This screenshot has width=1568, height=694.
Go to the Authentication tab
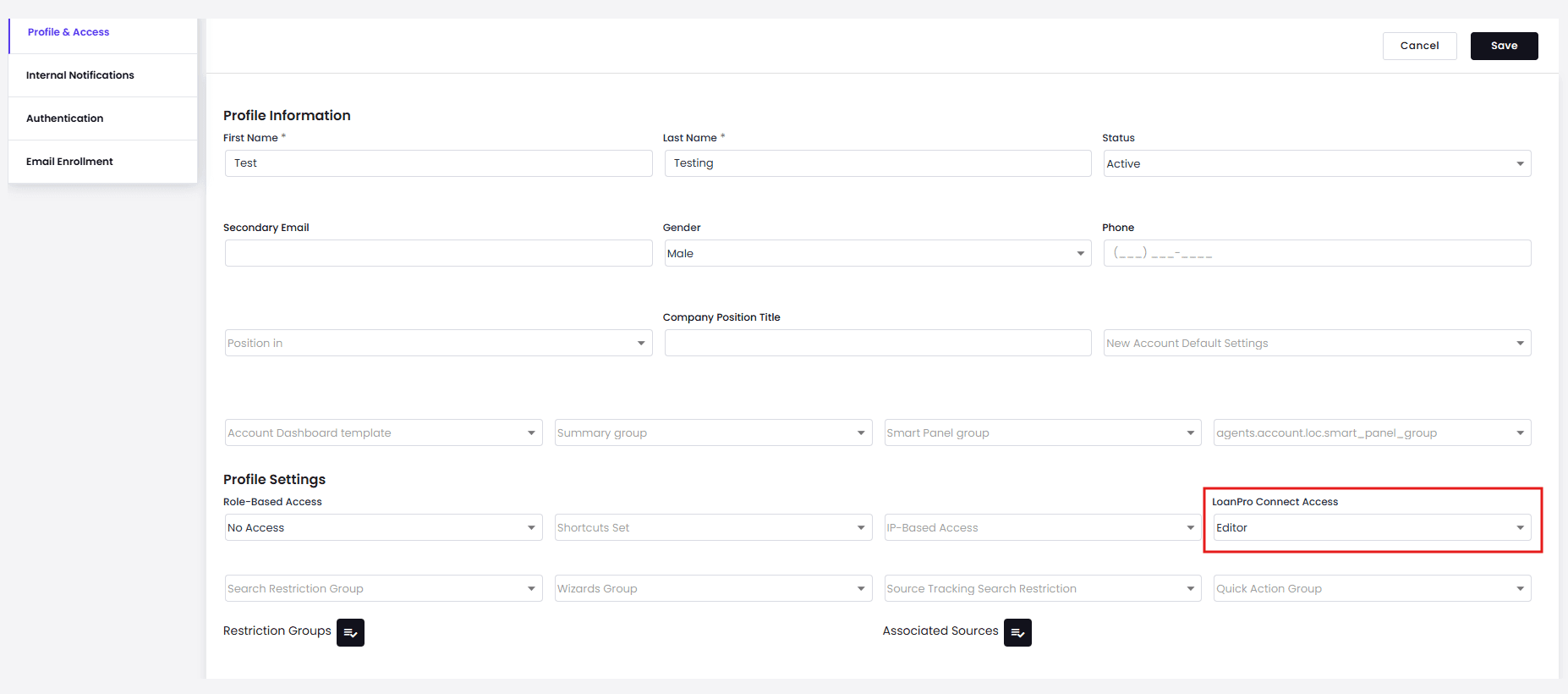(103, 118)
